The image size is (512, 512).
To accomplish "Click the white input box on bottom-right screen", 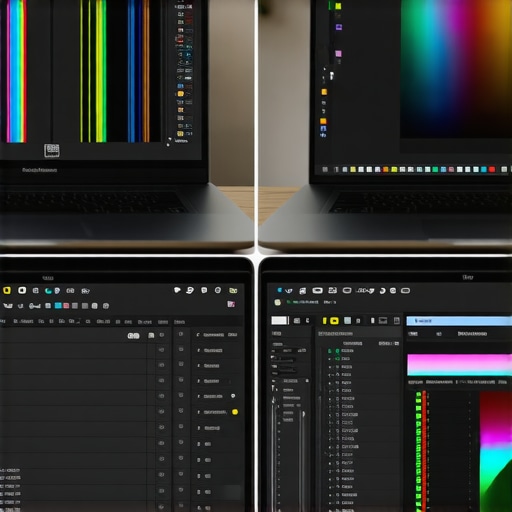I will pos(279,321).
